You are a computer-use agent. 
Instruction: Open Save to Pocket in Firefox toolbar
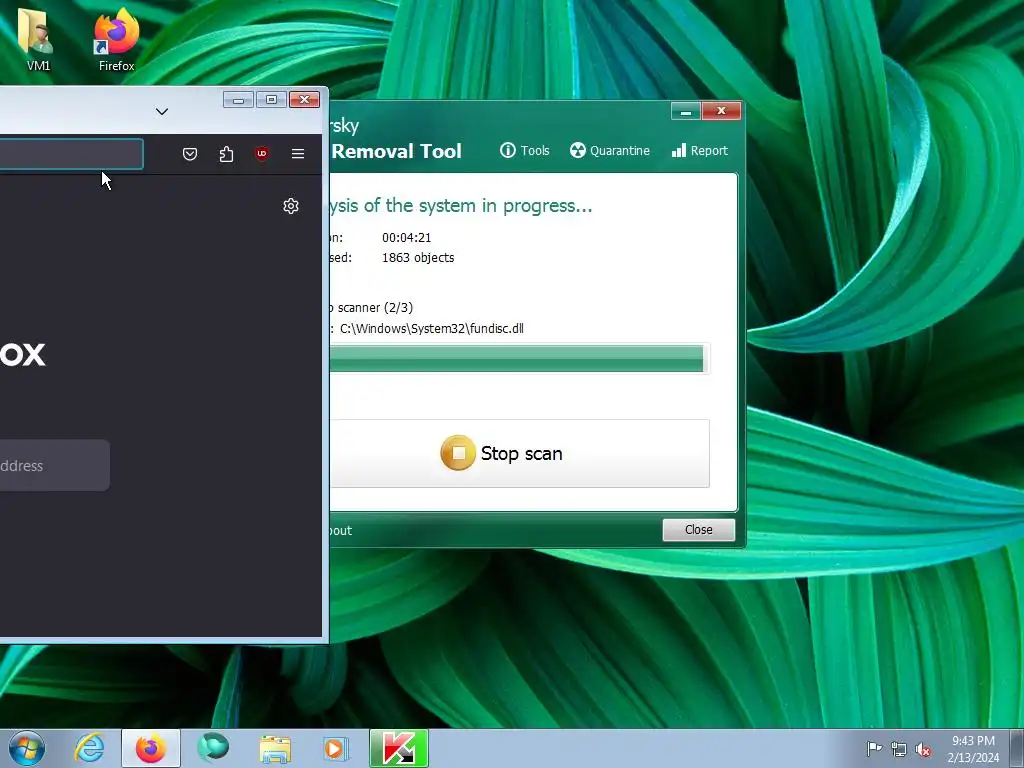coord(190,154)
